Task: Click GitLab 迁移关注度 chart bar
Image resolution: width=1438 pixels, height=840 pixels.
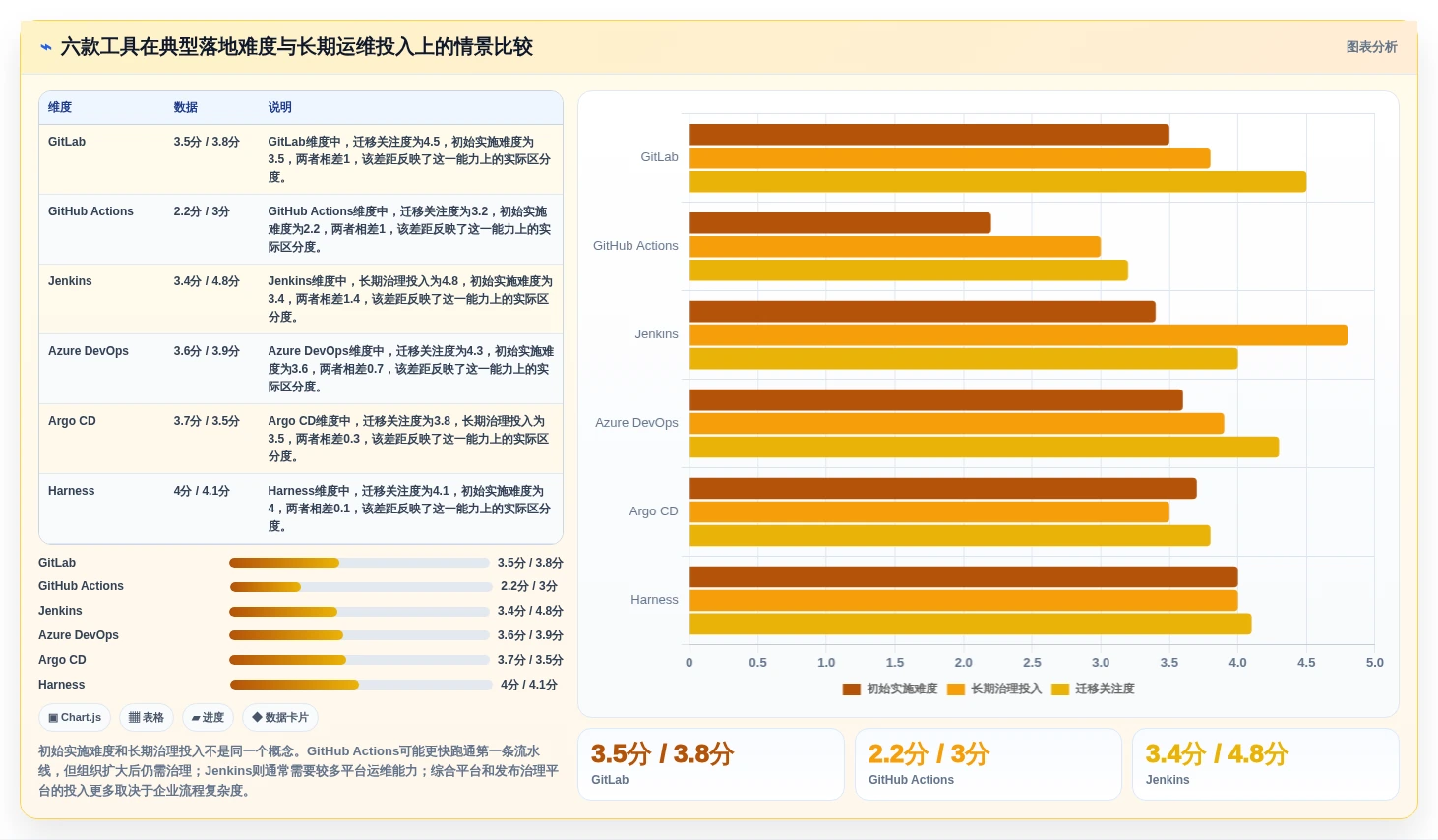Action: coord(997,182)
